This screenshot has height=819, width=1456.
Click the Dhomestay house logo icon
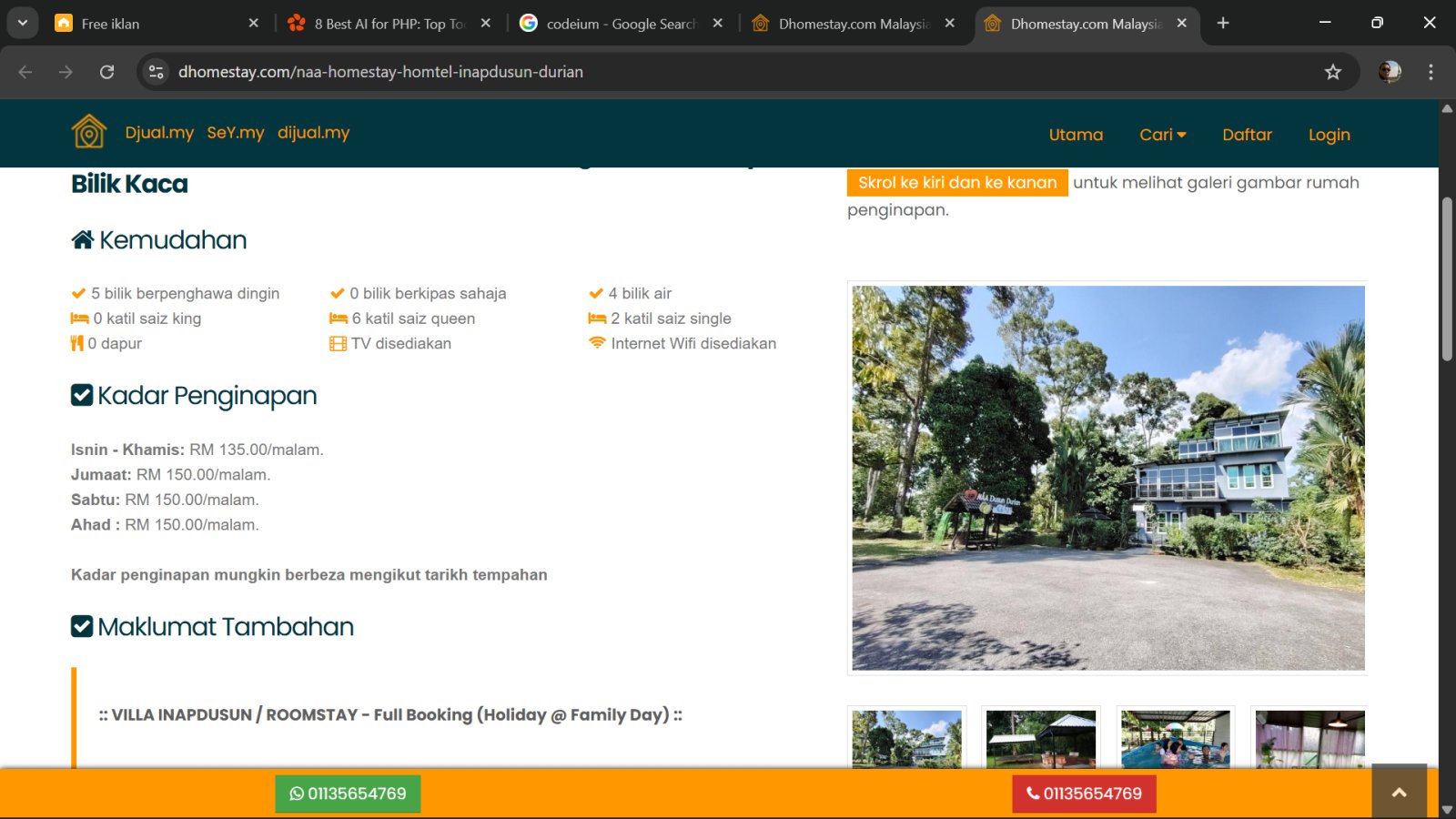pos(89,132)
